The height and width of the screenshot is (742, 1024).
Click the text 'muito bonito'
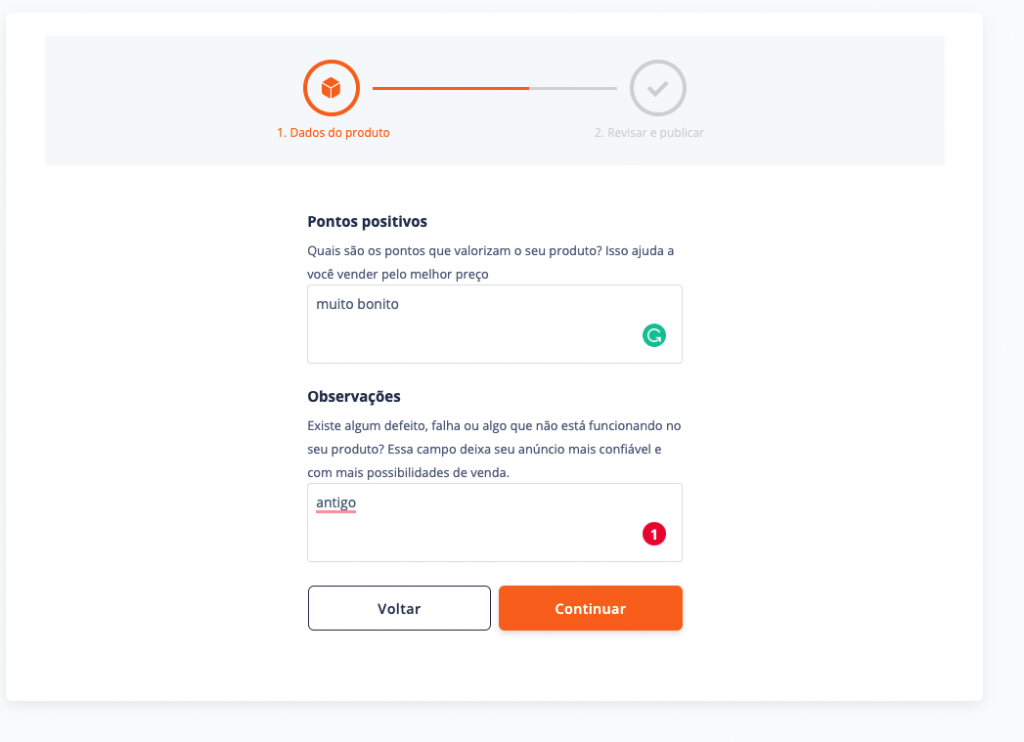357,304
